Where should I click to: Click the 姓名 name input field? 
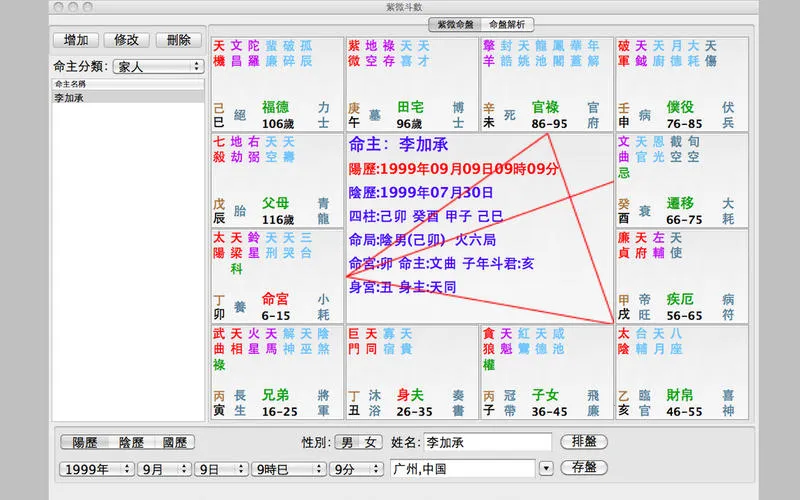tap(486, 441)
